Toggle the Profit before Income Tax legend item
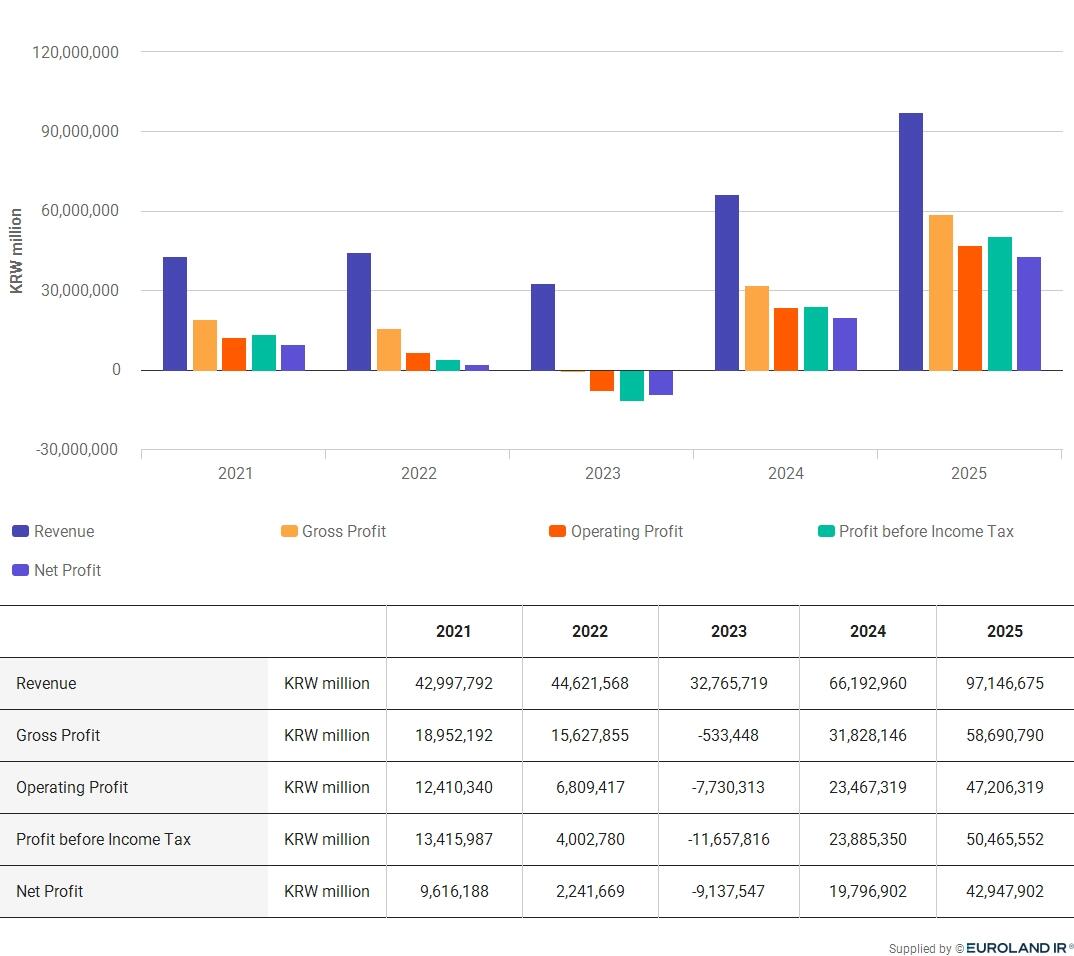The height and width of the screenshot is (956, 1074). (x=916, y=531)
